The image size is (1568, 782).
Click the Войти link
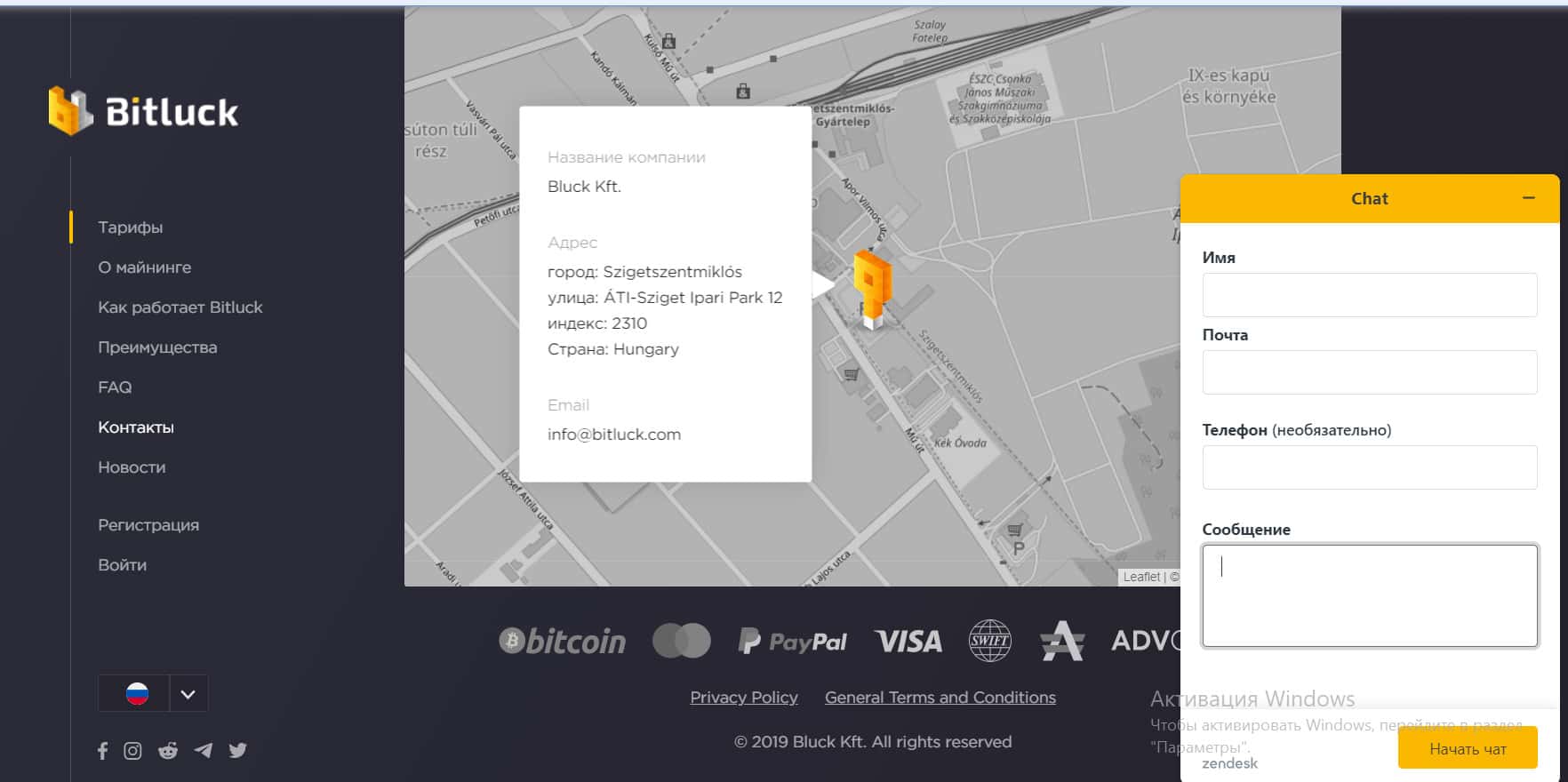pyautogui.click(x=122, y=565)
